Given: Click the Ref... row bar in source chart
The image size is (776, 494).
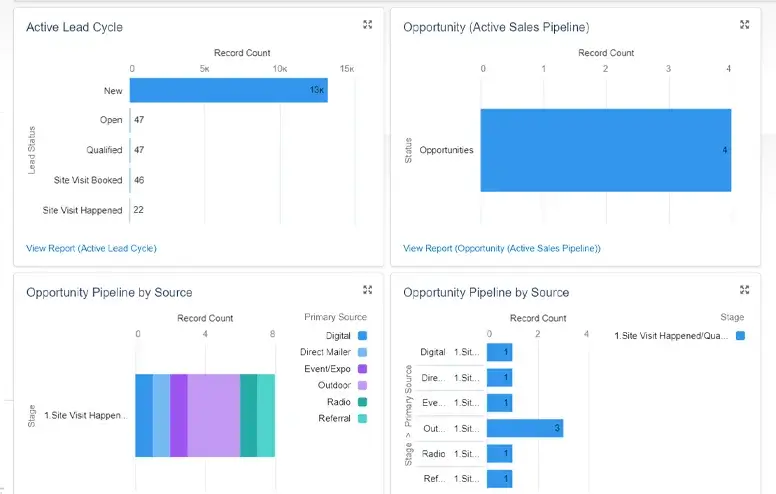Looking at the screenshot, I should pos(499,479).
